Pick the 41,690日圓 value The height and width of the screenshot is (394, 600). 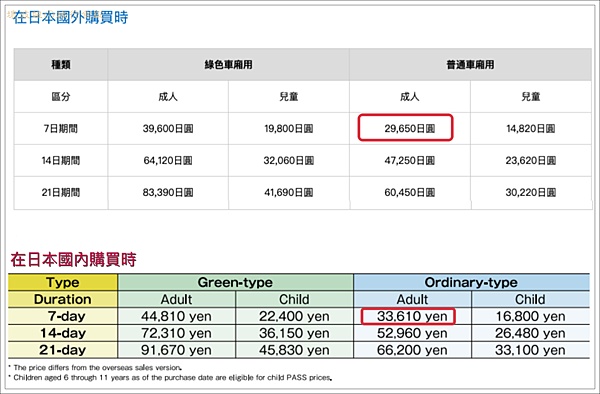tap(289, 192)
